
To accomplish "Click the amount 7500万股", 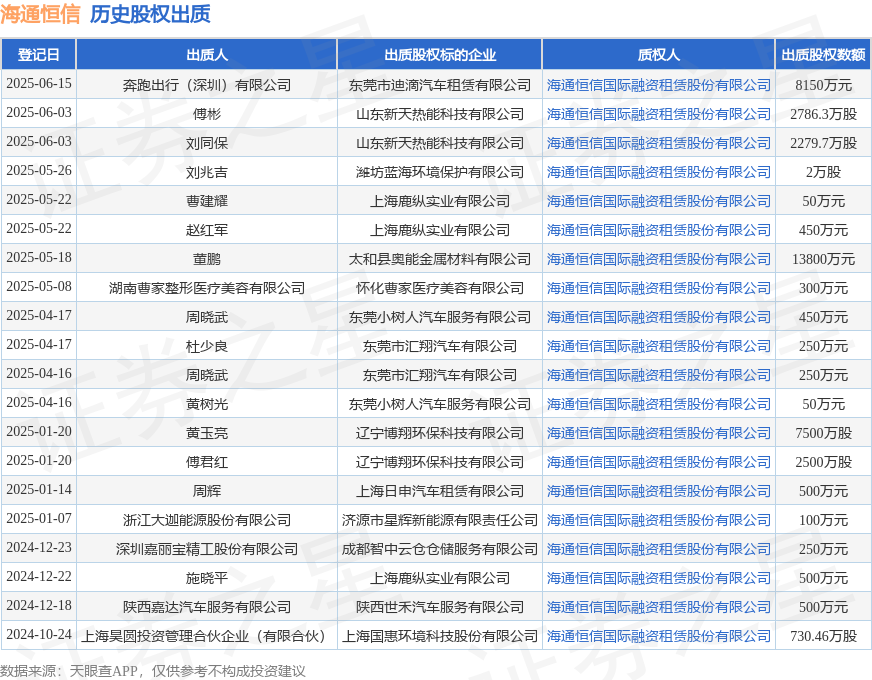I will pyautogui.click(x=823, y=433).
